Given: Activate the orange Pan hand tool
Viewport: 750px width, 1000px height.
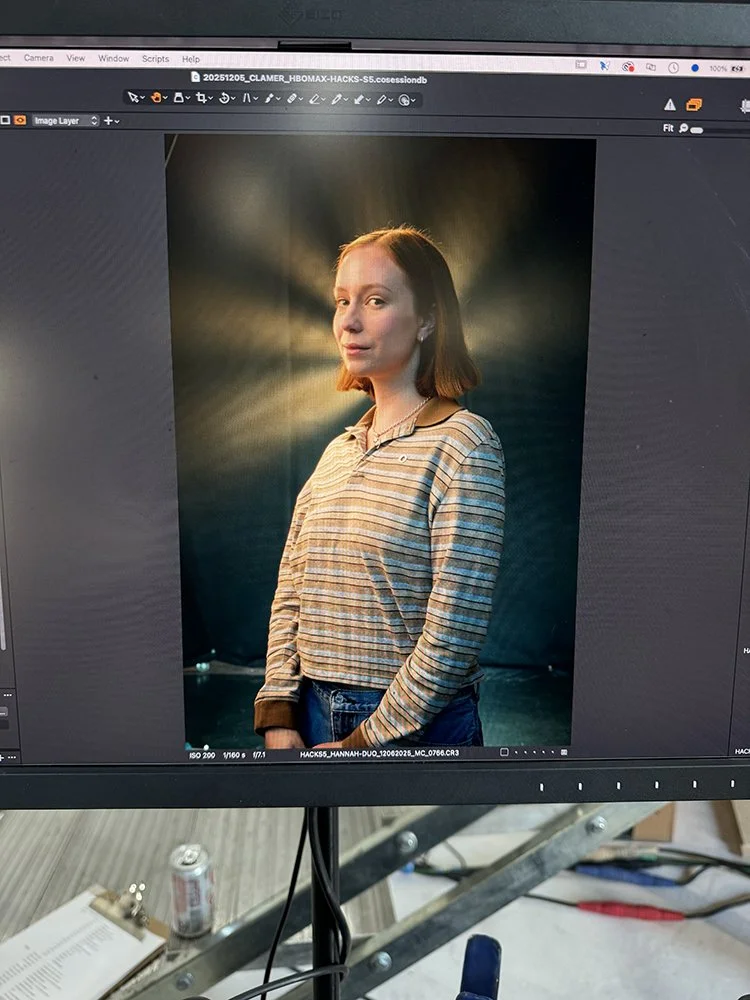Looking at the screenshot, I should [156, 98].
